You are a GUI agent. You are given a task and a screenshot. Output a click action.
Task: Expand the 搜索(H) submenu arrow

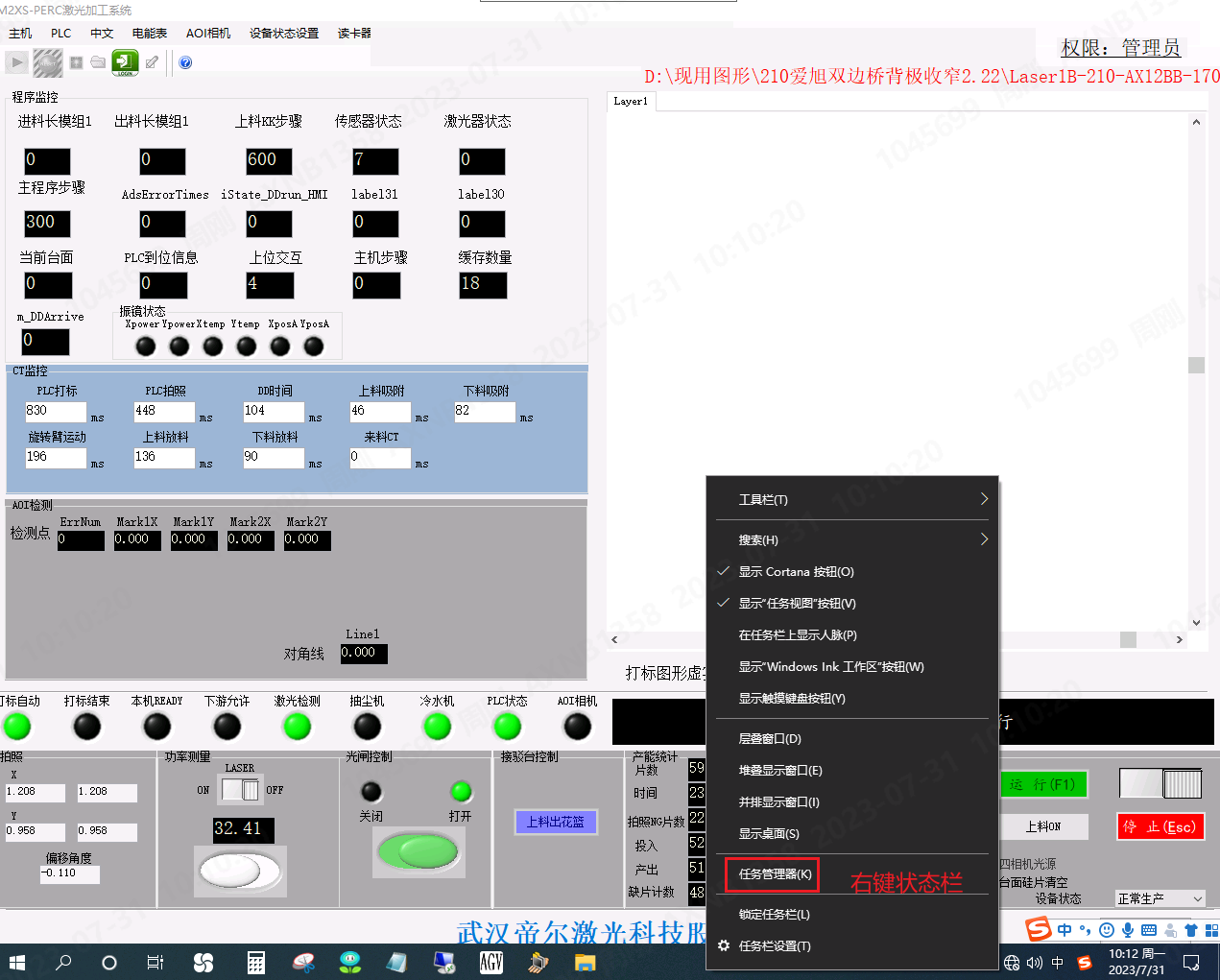pyautogui.click(x=984, y=539)
